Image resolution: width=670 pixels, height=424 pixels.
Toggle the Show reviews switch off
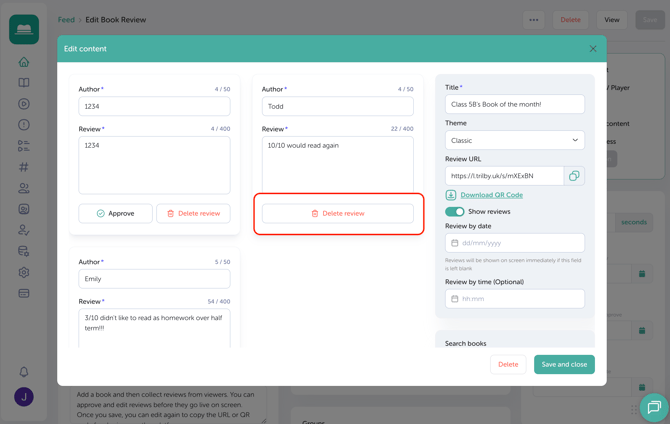pos(454,212)
